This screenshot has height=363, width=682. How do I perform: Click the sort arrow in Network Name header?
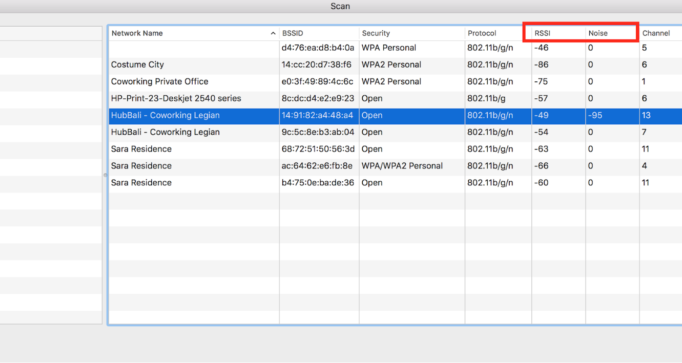[x=273, y=33]
